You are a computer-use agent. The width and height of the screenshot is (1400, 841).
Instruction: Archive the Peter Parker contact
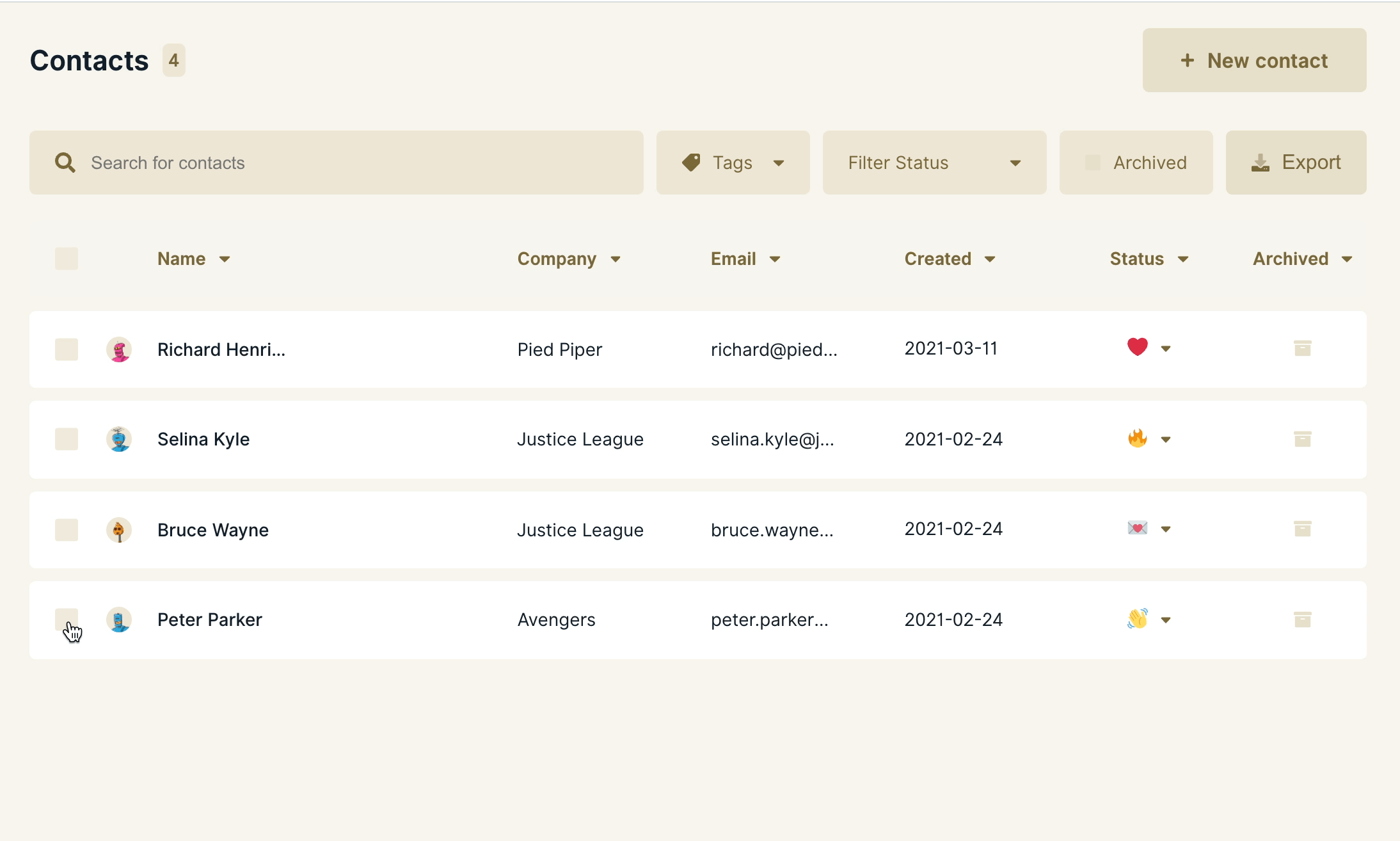1302,620
